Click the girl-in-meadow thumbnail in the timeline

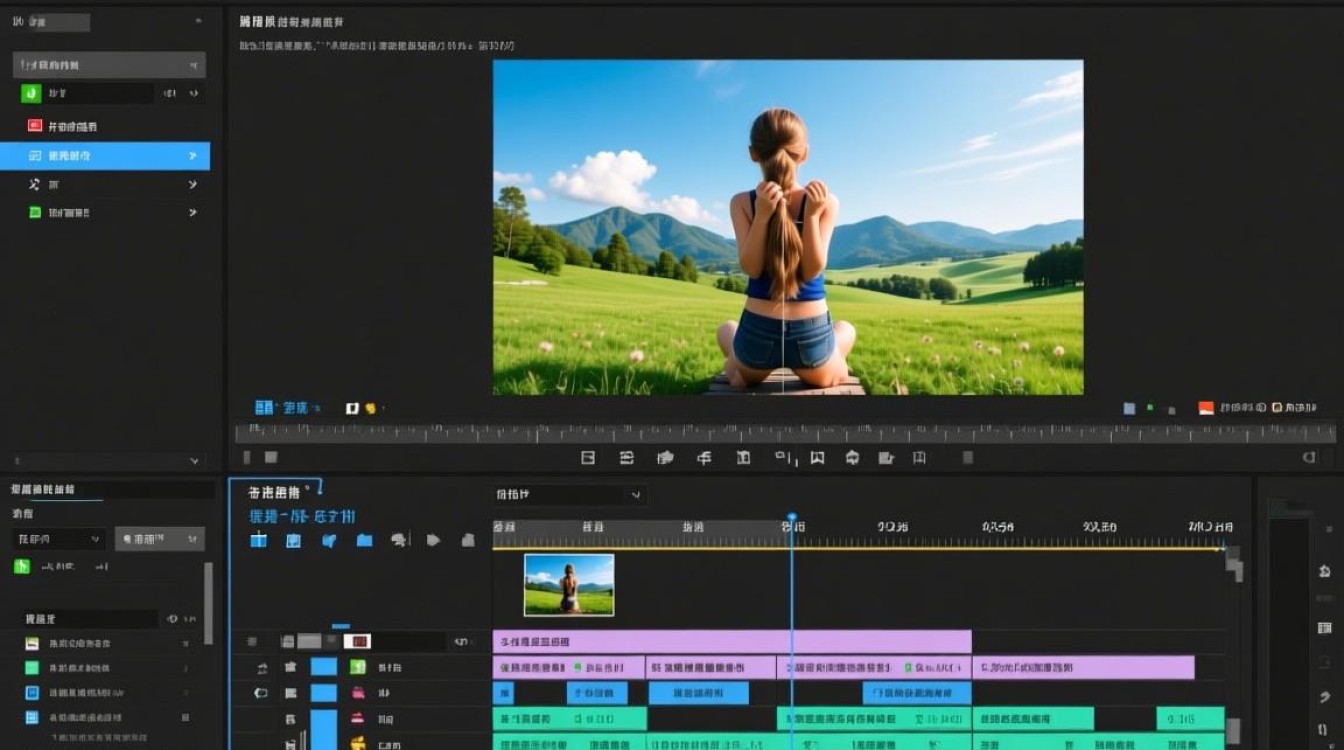click(569, 585)
